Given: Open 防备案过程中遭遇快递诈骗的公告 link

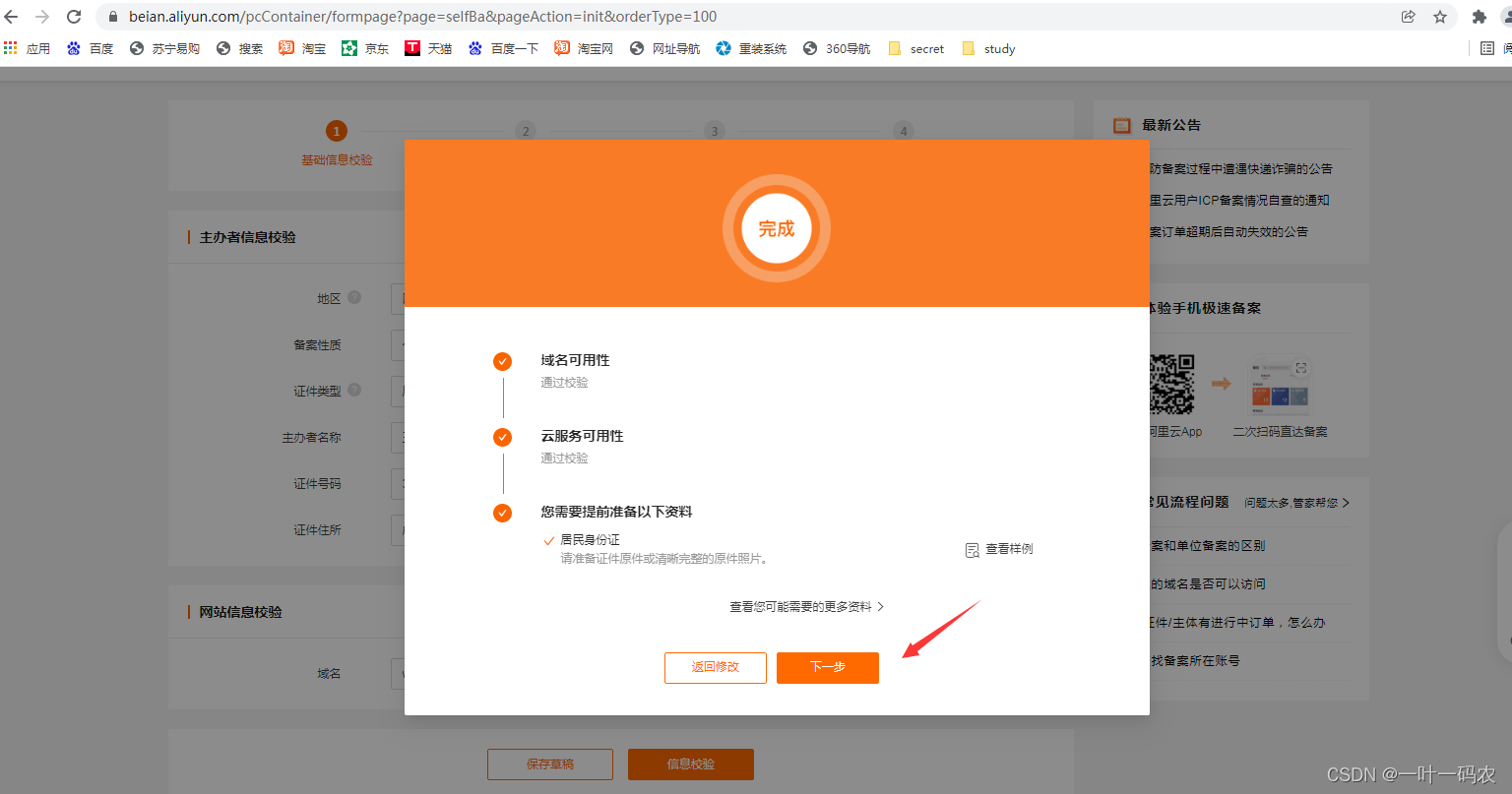Looking at the screenshot, I should coord(1241,169).
